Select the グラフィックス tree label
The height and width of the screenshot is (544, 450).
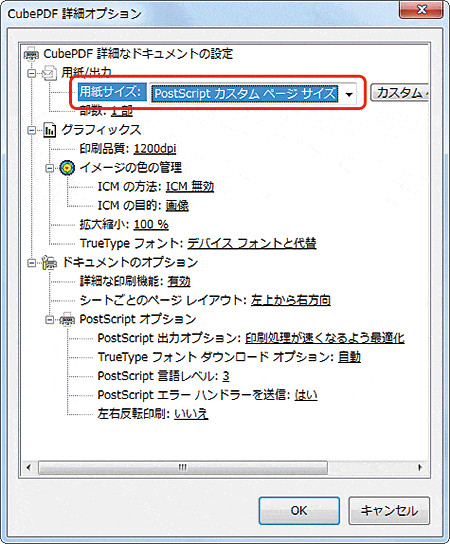tap(101, 130)
